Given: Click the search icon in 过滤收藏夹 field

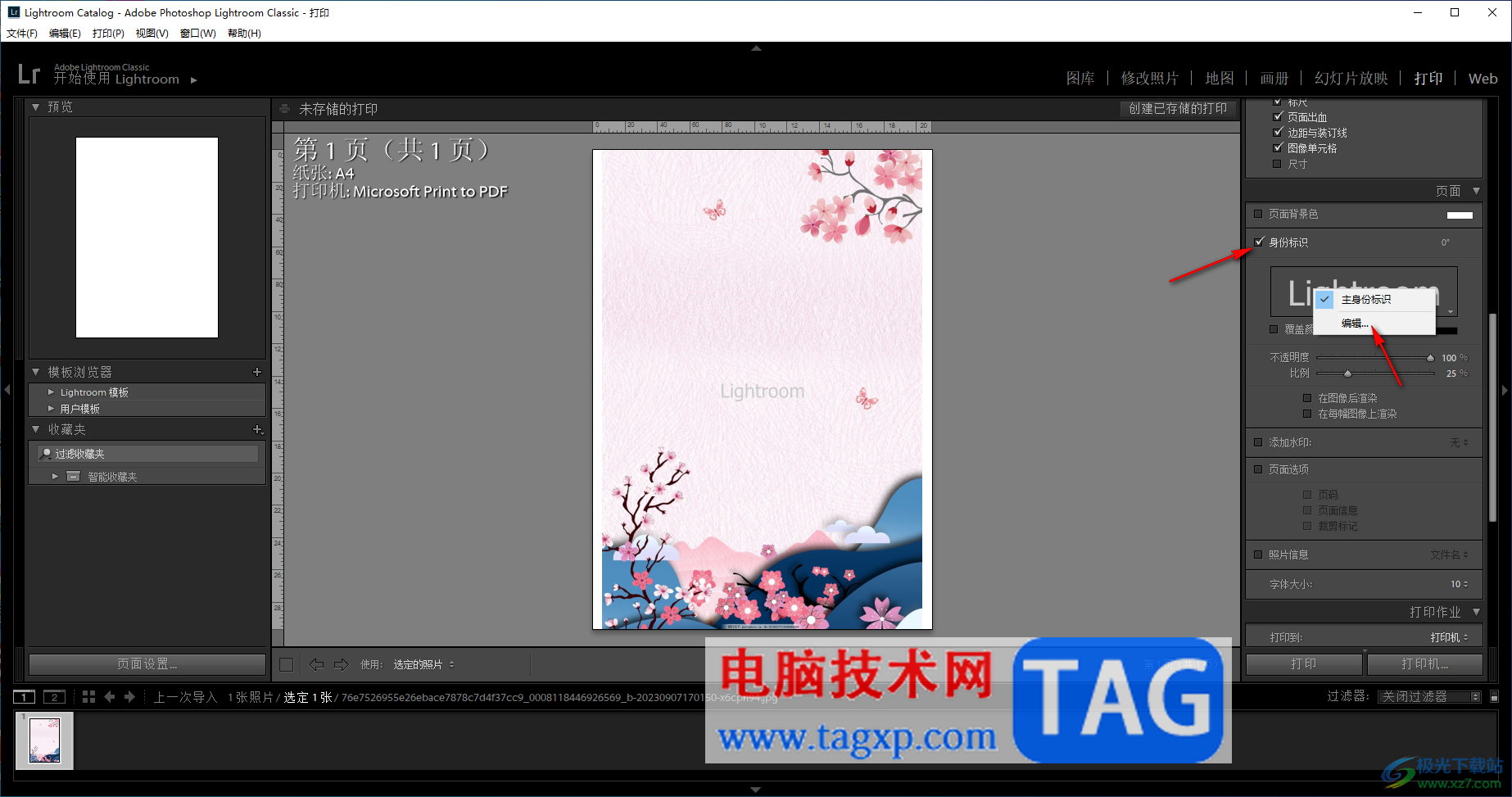Looking at the screenshot, I should click(x=47, y=454).
